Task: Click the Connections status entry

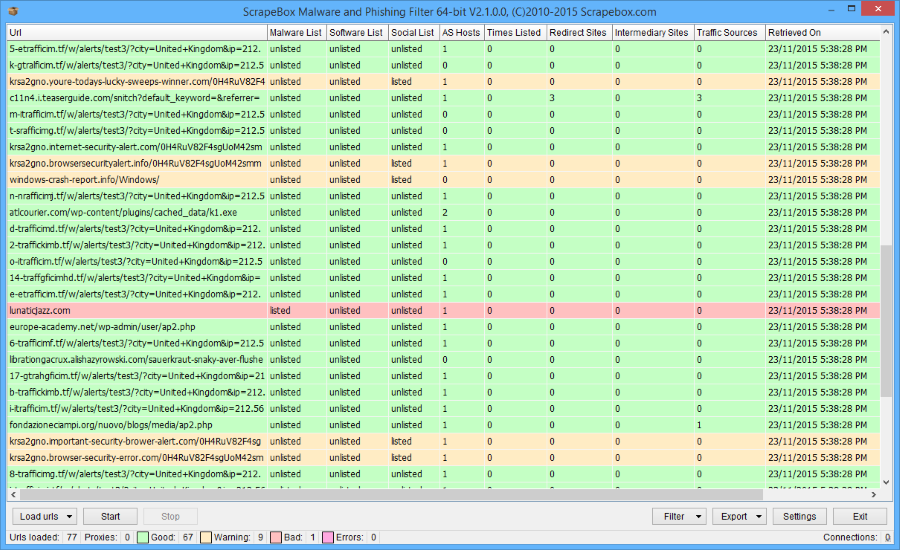Action: 856,537
